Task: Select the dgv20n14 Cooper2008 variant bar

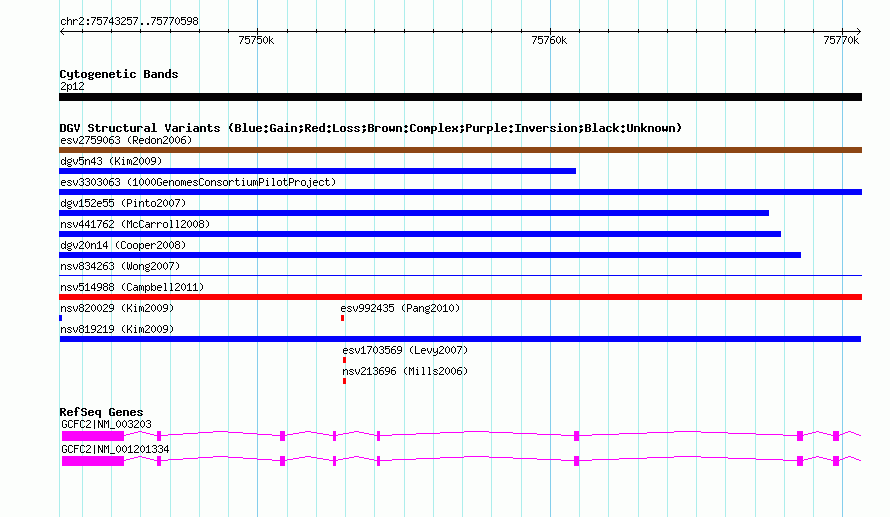Action: [x=430, y=255]
